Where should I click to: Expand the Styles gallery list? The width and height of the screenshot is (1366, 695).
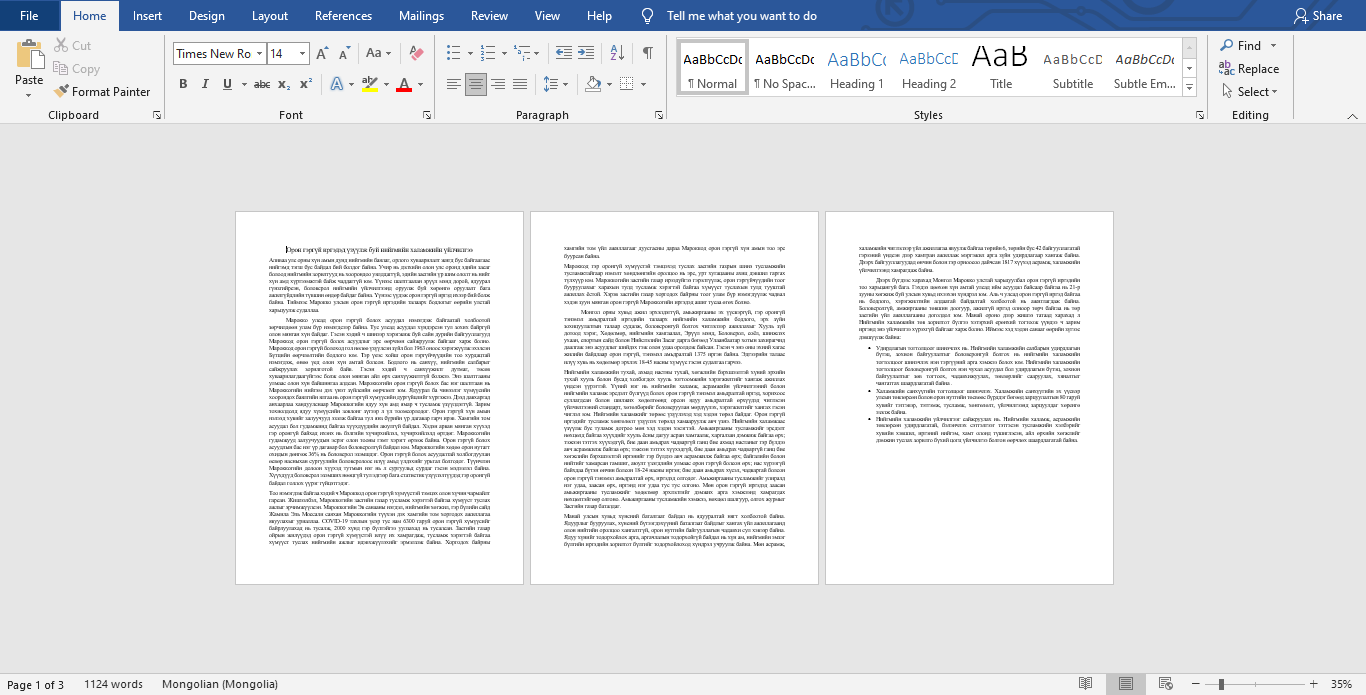[x=1192, y=90]
